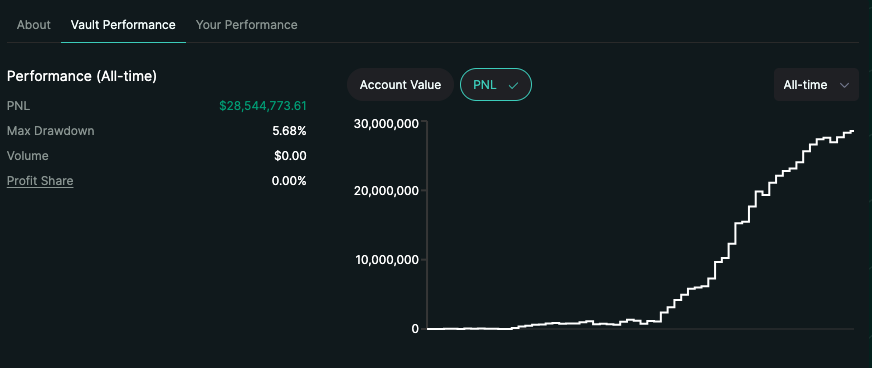The image size is (872, 368).
Task: Click the Volume $0.00 value
Action: 290,156
